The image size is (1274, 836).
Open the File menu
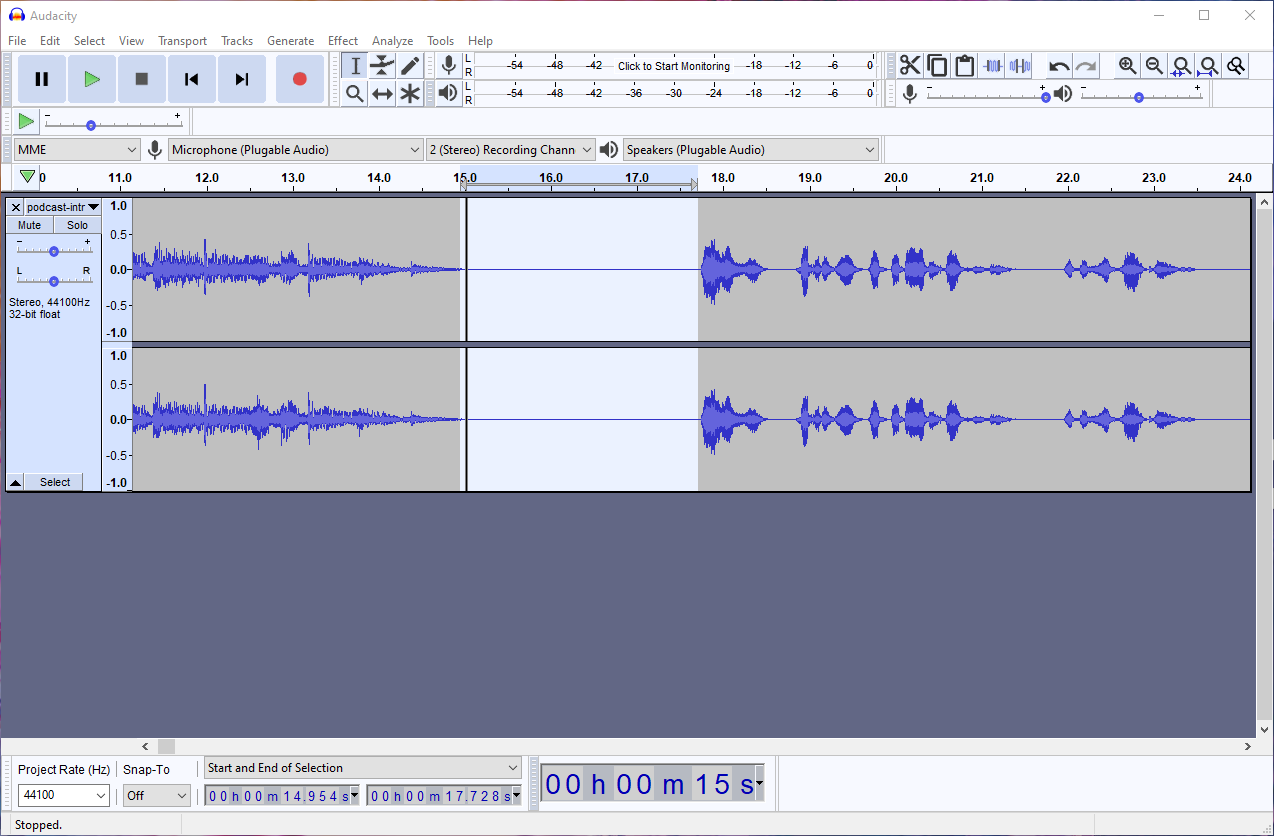17,41
